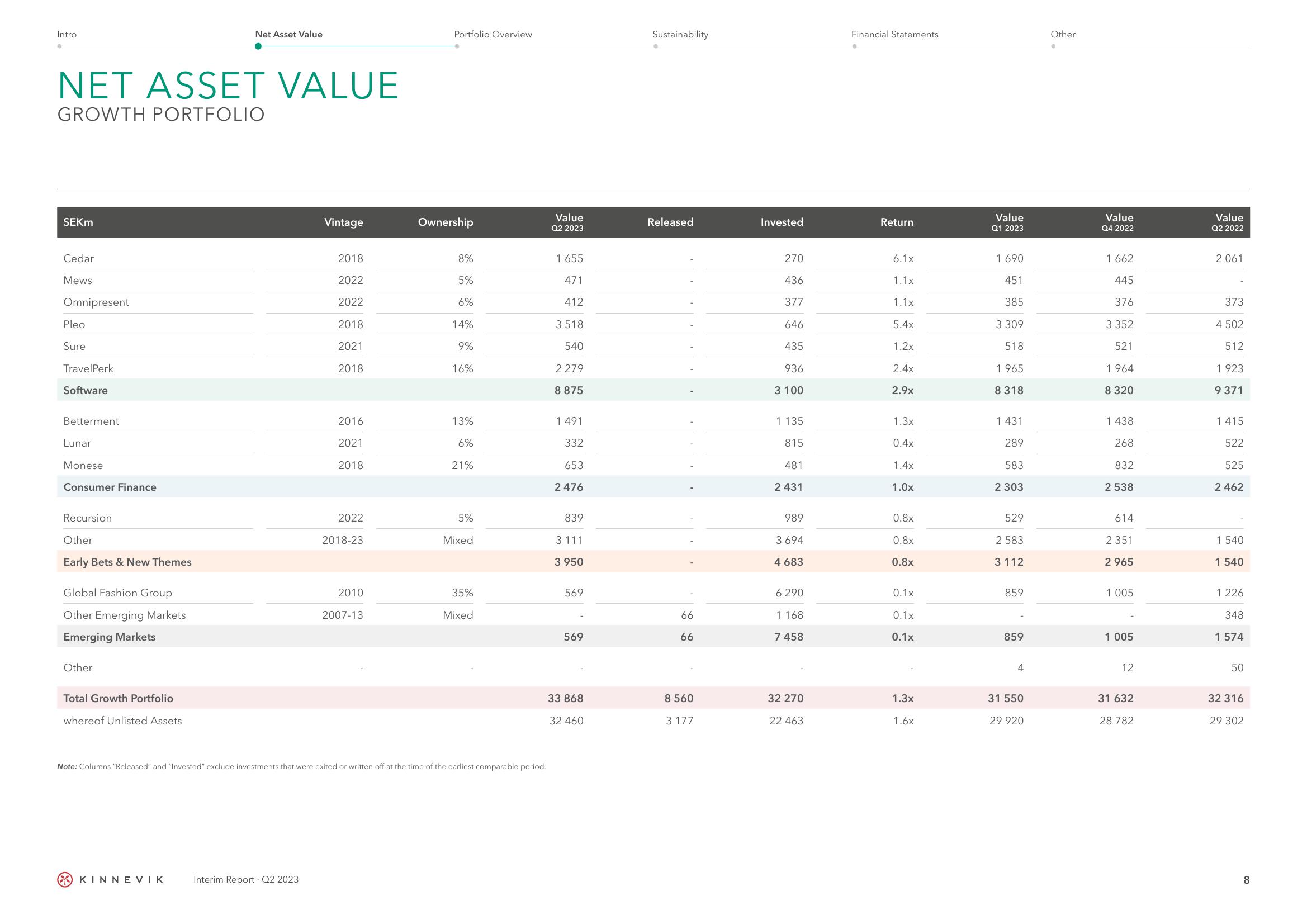The width and height of the screenshot is (1307, 924).
Task: Click the page number 8
Action: [1246, 880]
